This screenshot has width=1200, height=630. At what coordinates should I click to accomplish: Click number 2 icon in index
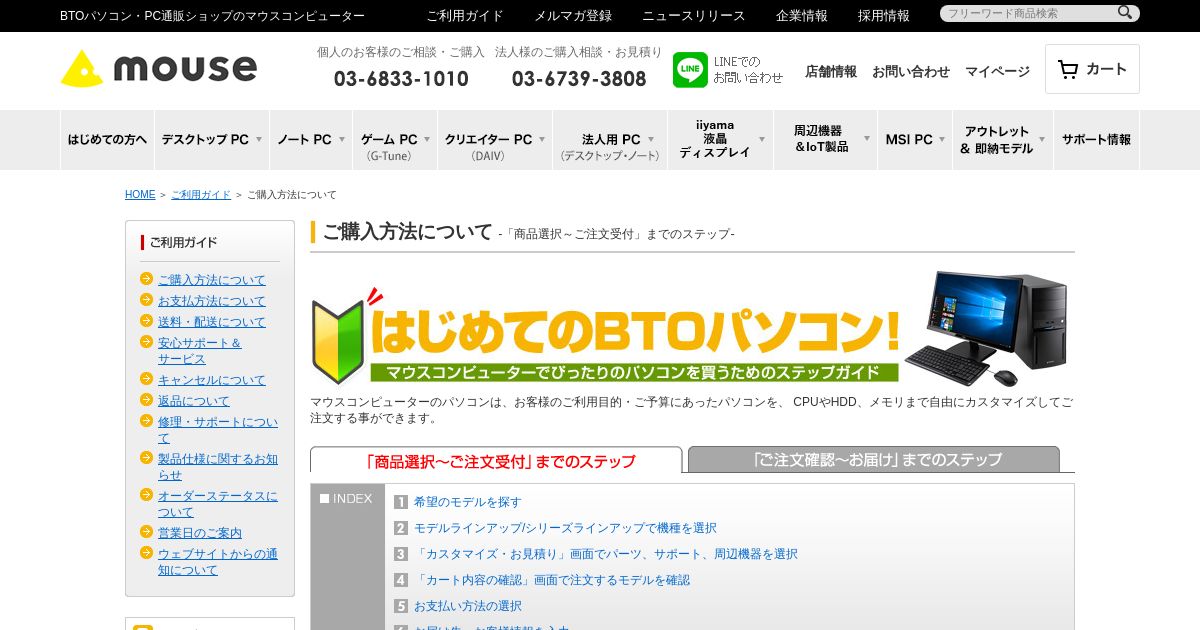401,528
